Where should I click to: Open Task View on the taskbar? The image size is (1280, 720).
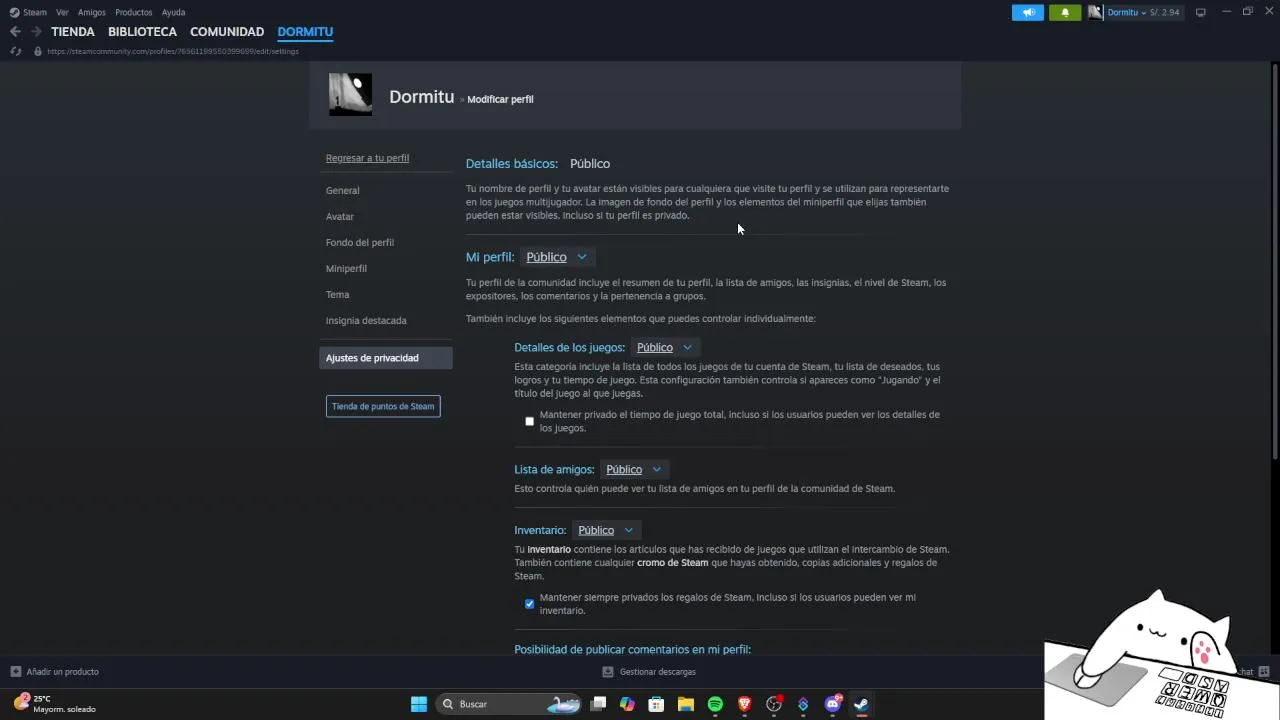click(x=598, y=704)
